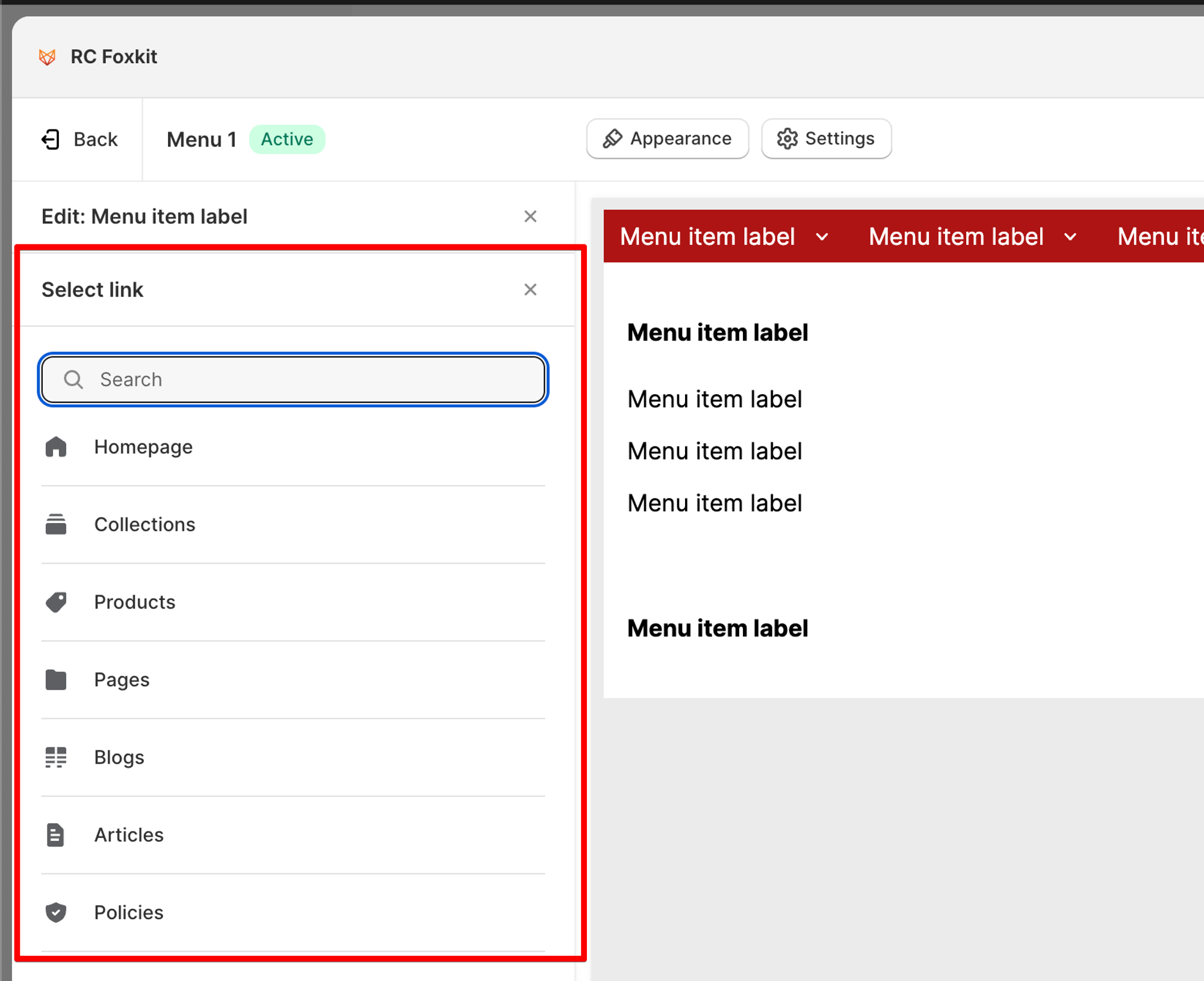Screen dimensions: 1204x981
Task: Click the Pages folder icon
Action: point(56,680)
